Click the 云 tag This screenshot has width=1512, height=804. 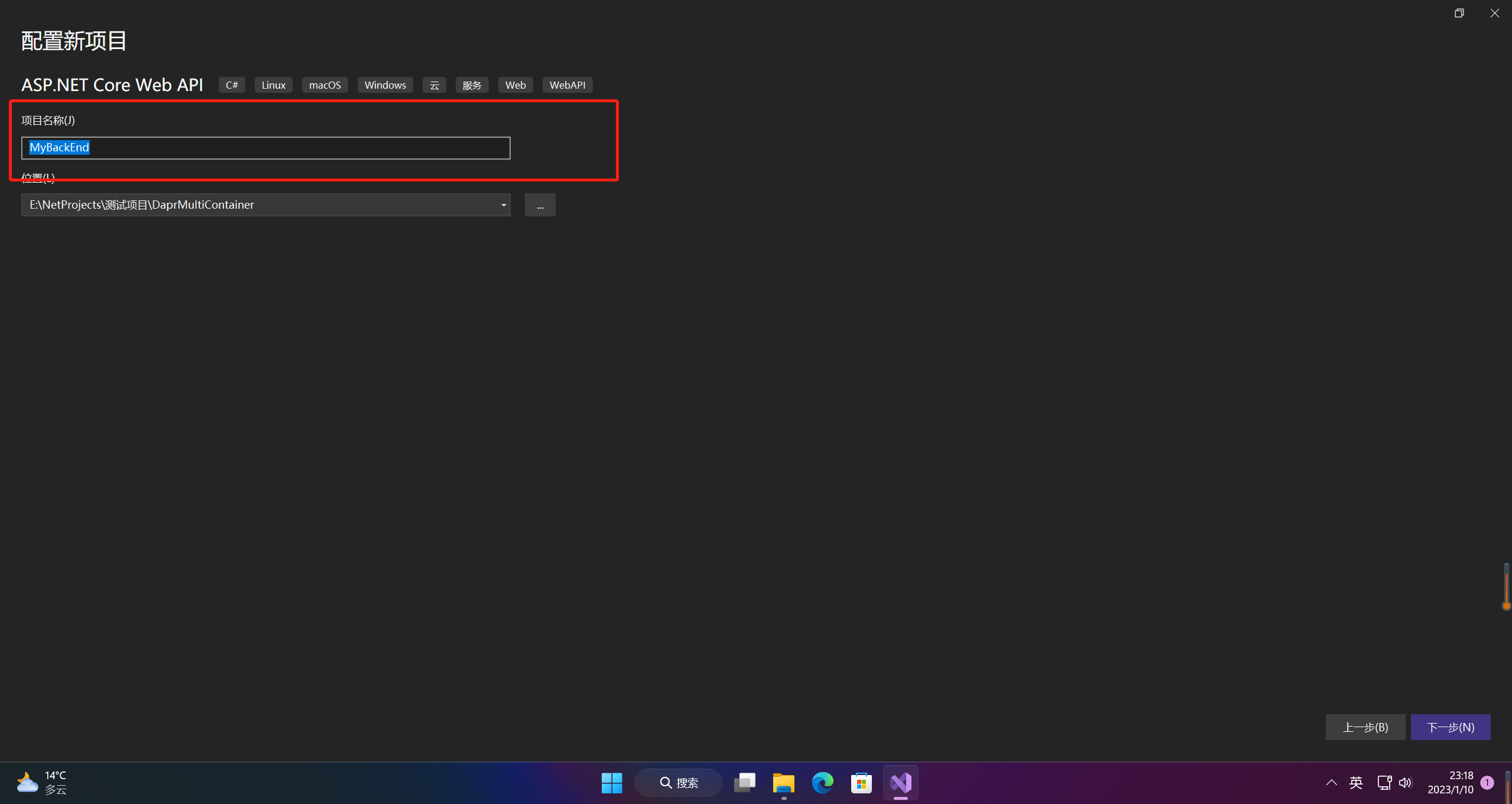coord(434,85)
